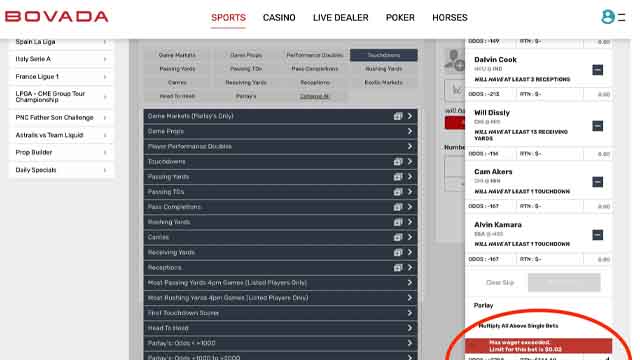Image resolution: width=640 pixels, height=360 pixels.
Task: Click wager amount field under Dalvin Cook
Action: tap(598, 94)
